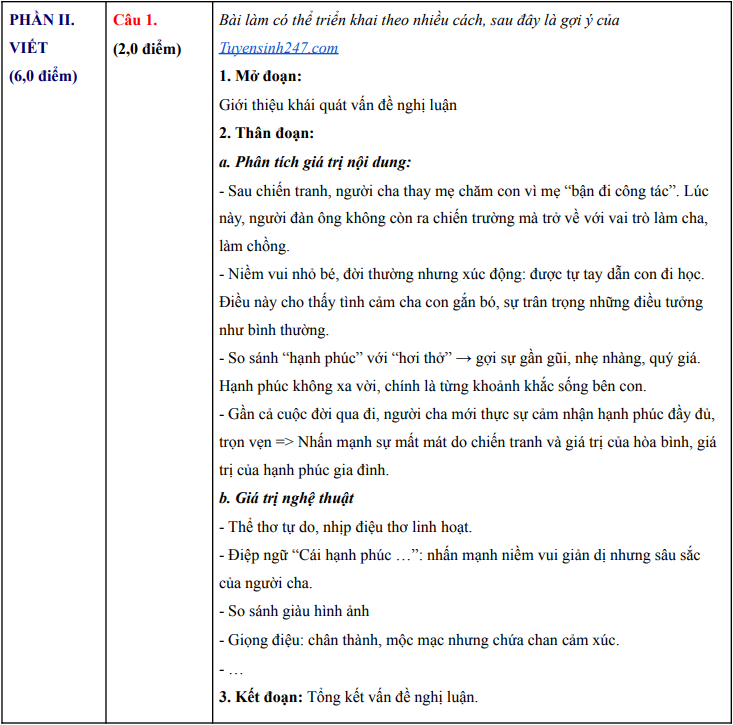Click the line starting "- Sau chiến tranh"
Screen dimensions: 733x725
[462, 190]
